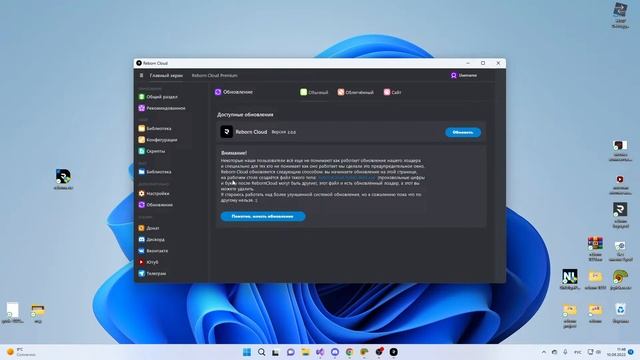Image resolution: width=640 pixels, height=360 pixels.
Task: Open the blue folder Библиотека sidebar entry
Action: pyautogui.click(x=155, y=172)
